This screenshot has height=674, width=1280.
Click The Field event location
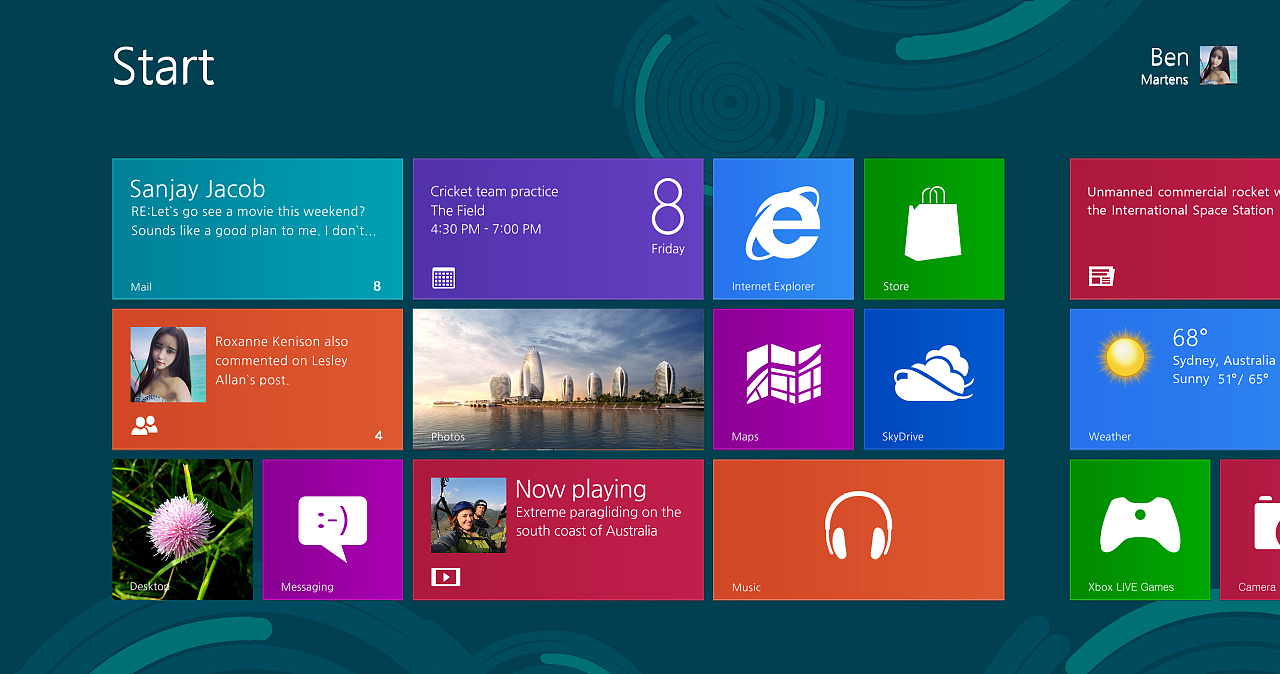click(458, 210)
